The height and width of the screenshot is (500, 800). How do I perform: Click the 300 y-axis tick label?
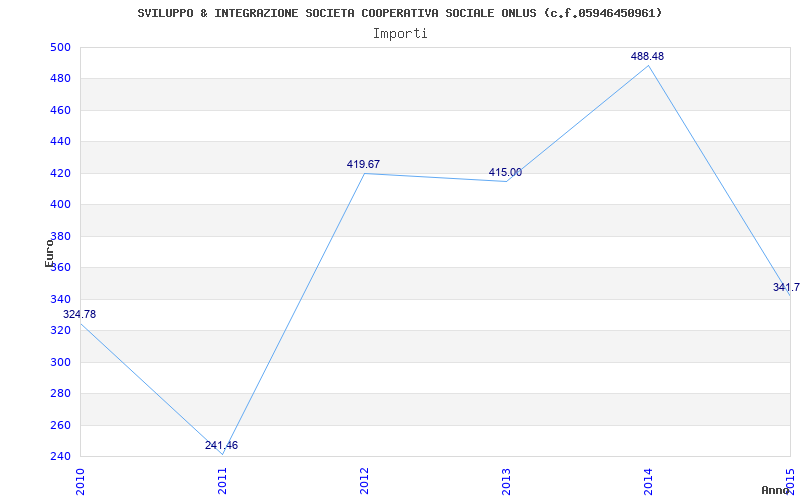pyautogui.click(x=60, y=362)
